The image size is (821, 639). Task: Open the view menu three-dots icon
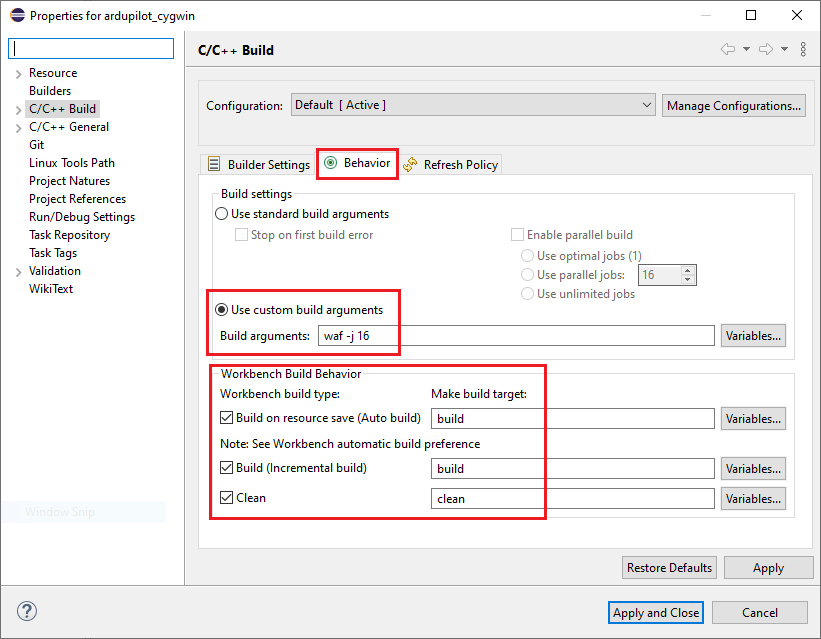pyautogui.click(x=804, y=50)
